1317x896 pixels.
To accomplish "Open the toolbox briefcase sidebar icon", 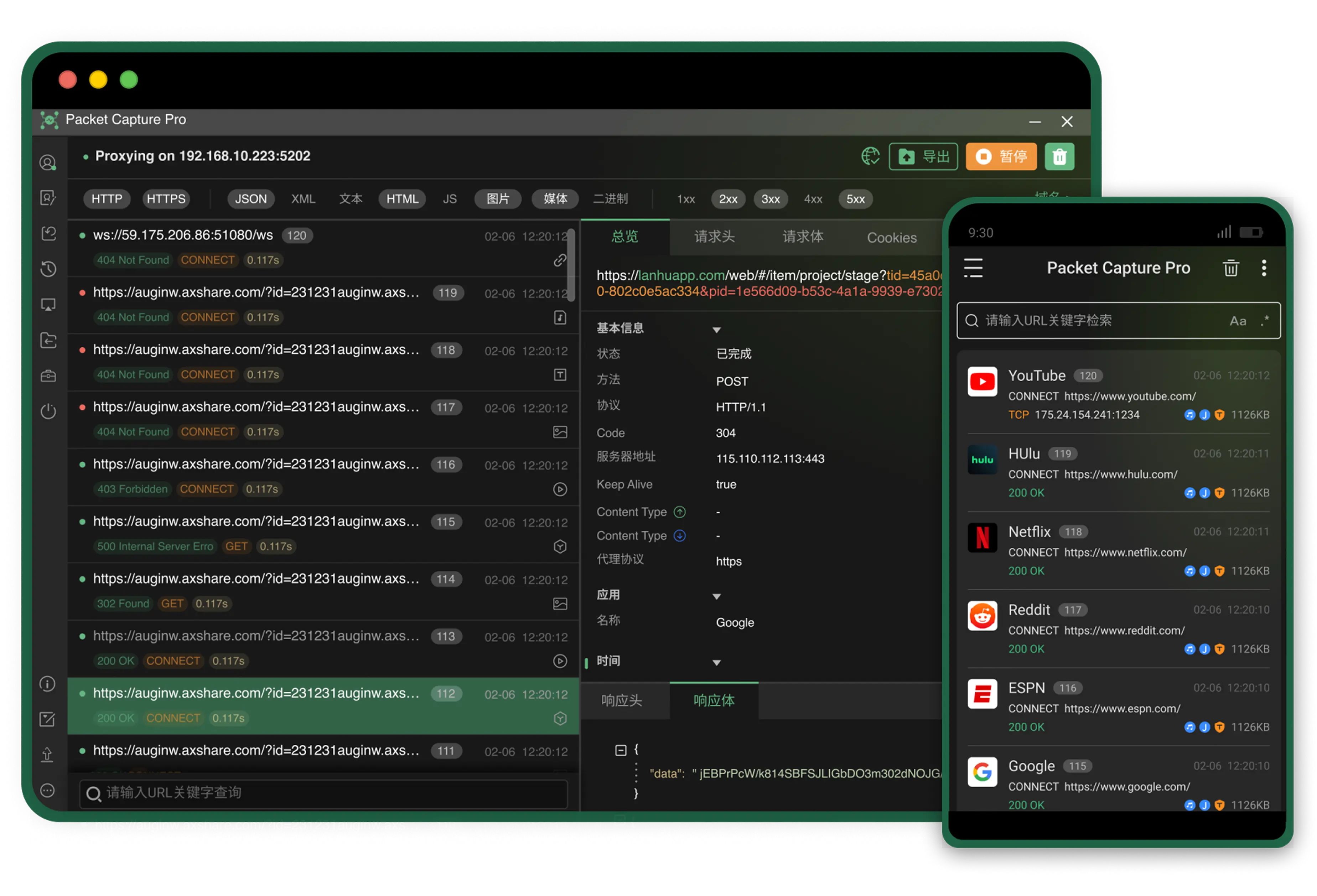I will [x=48, y=375].
